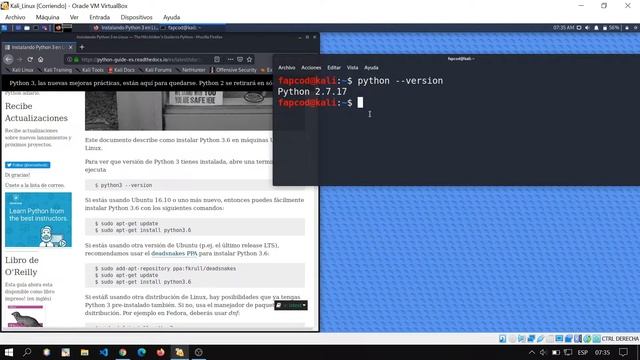Open terminal Ayuda menu

tap(371, 68)
